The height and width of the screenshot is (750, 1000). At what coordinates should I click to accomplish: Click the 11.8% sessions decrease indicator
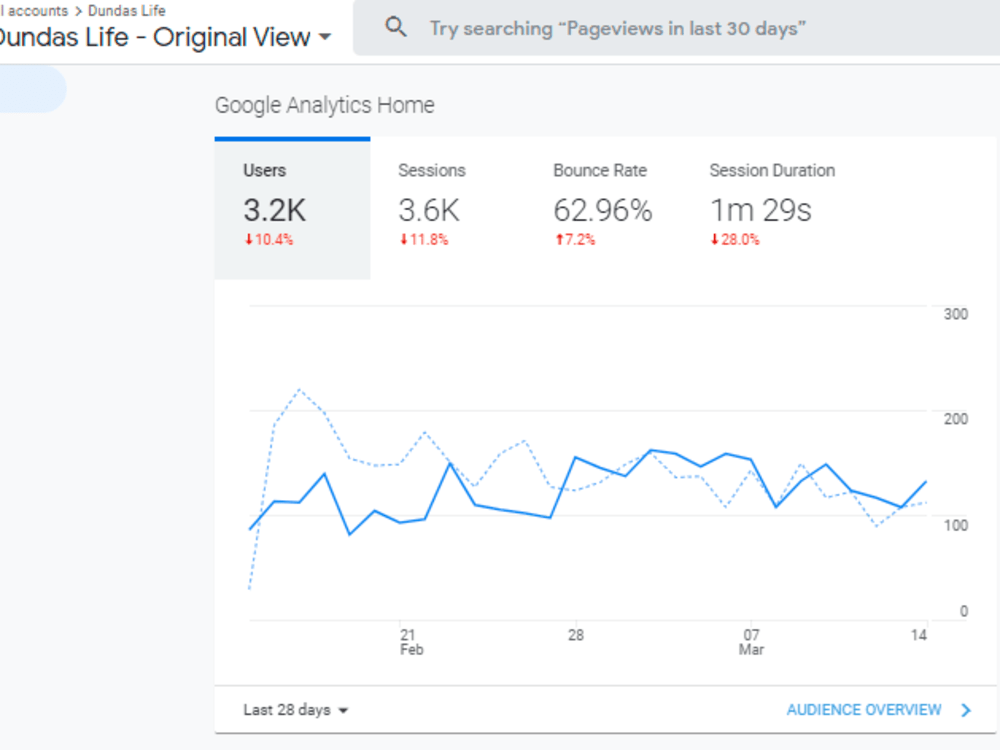pos(423,240)
